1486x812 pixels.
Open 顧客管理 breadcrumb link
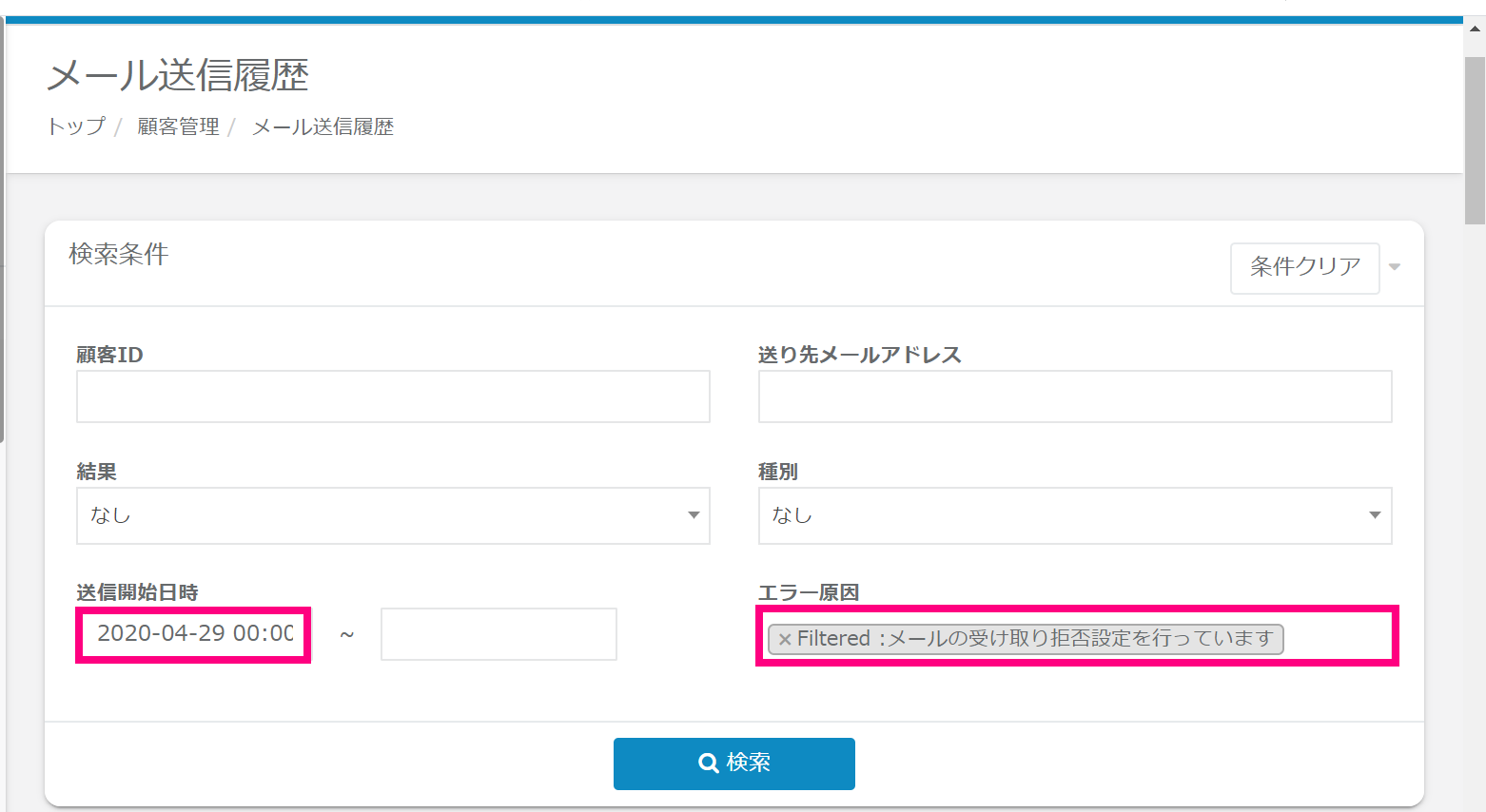pyautogui.click(x=178, y=126)
